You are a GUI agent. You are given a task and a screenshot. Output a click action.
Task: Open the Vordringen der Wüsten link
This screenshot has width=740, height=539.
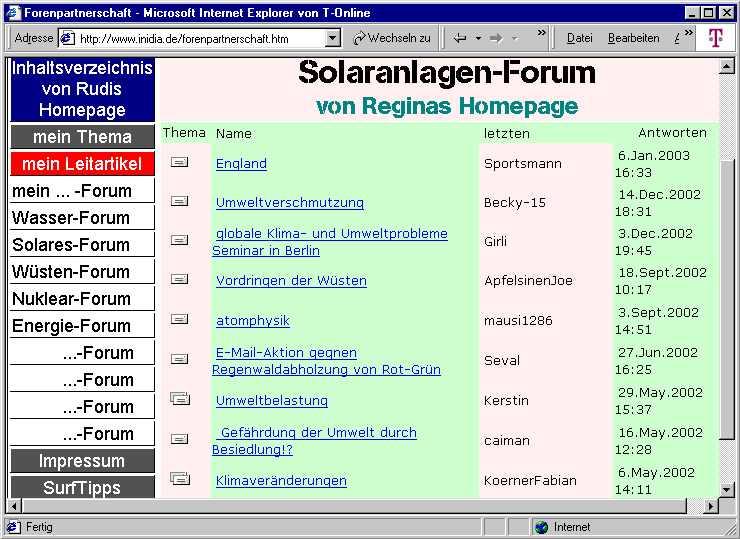pos(291,280)
